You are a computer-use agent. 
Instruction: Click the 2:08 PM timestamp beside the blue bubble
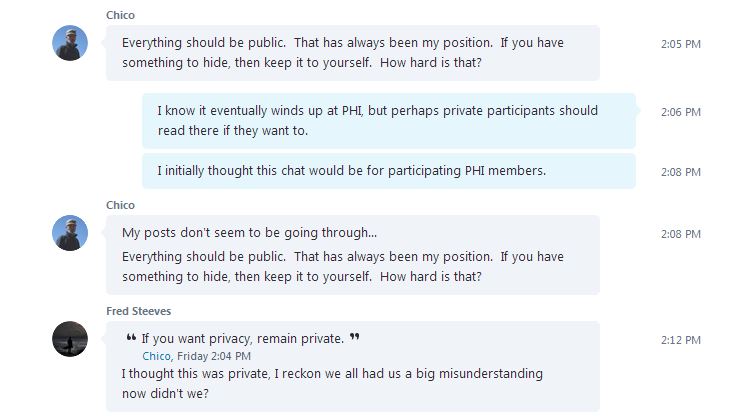[x=681, y=172]
